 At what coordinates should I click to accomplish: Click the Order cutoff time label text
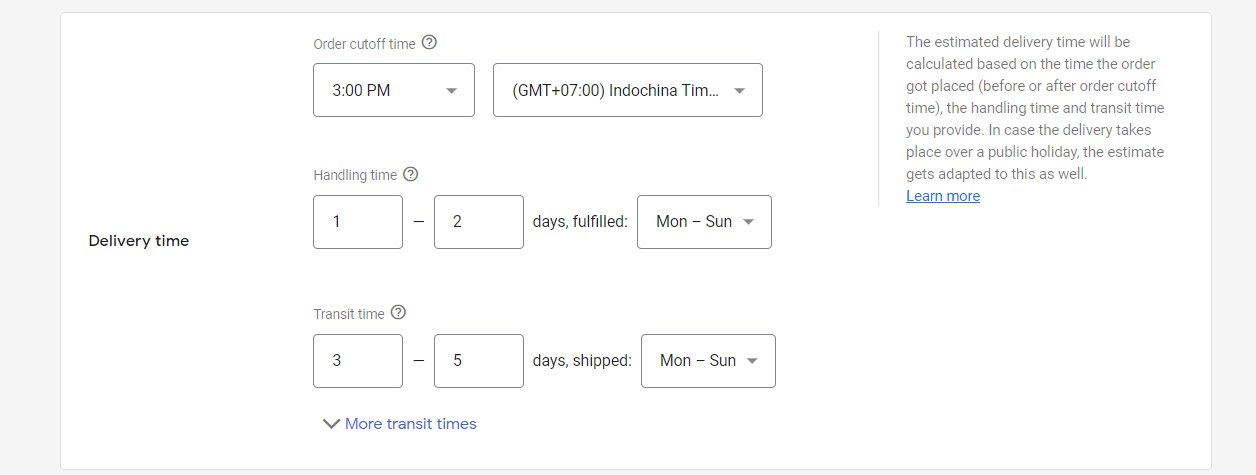[x=365, y=44]
